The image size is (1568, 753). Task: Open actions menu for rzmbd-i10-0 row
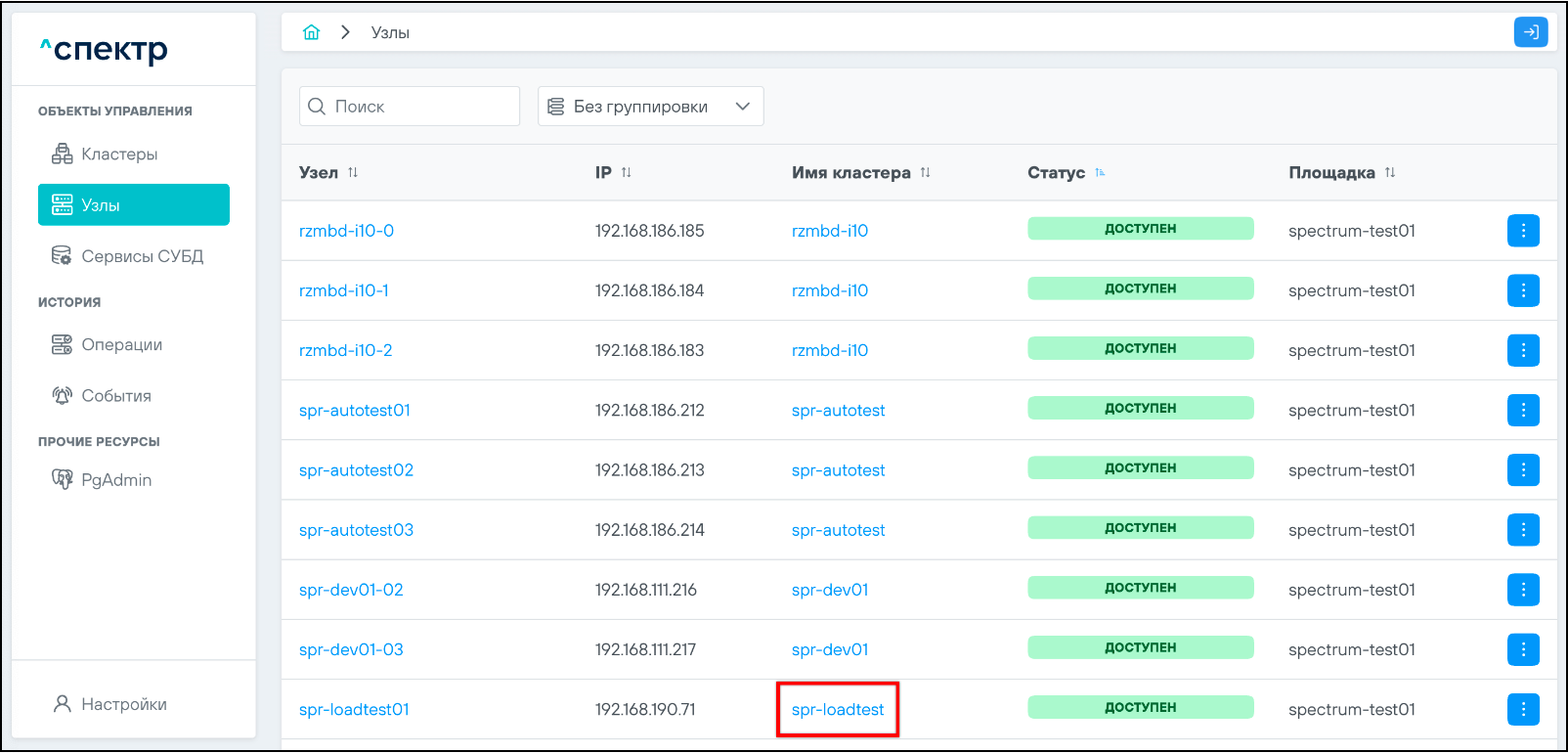tap(1522, 231)
